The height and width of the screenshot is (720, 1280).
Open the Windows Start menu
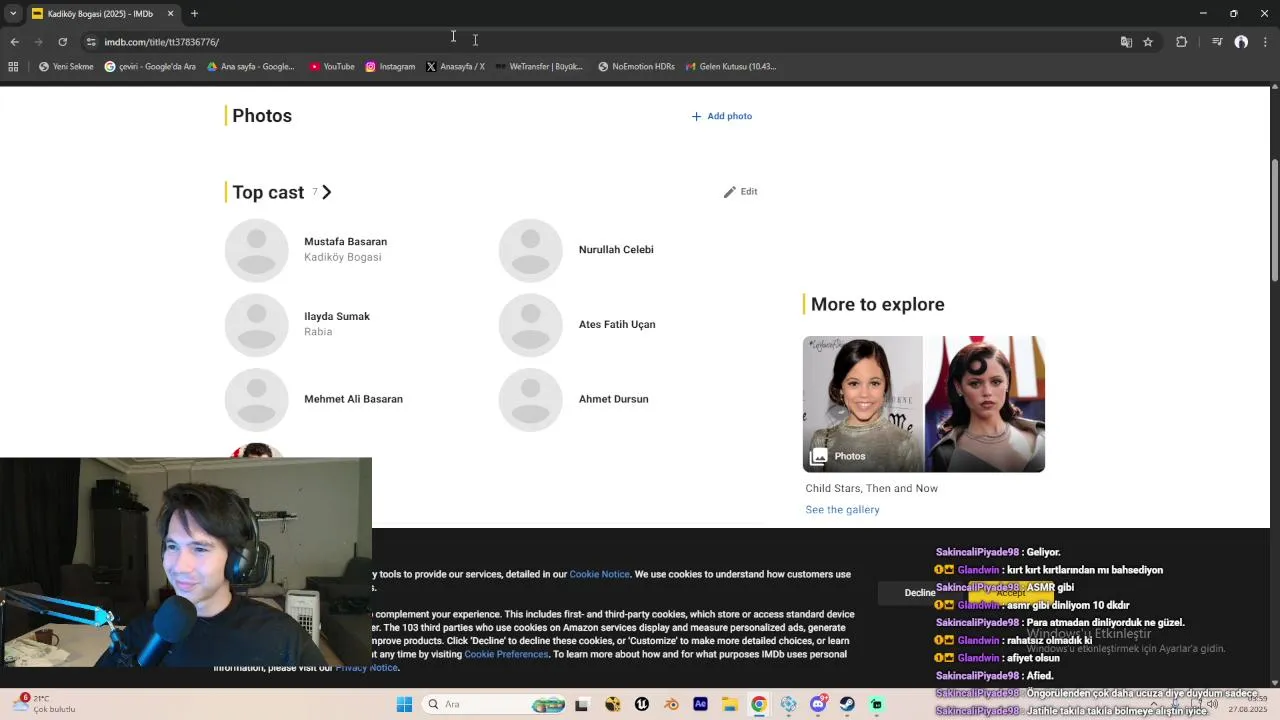(404, 705)
